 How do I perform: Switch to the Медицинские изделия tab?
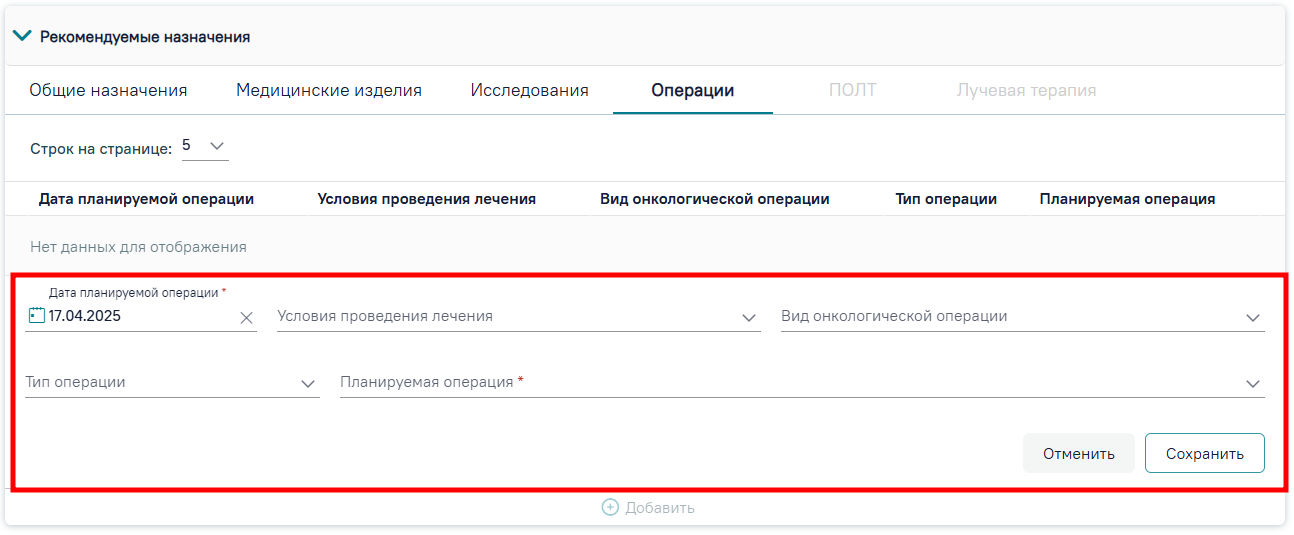329,91
